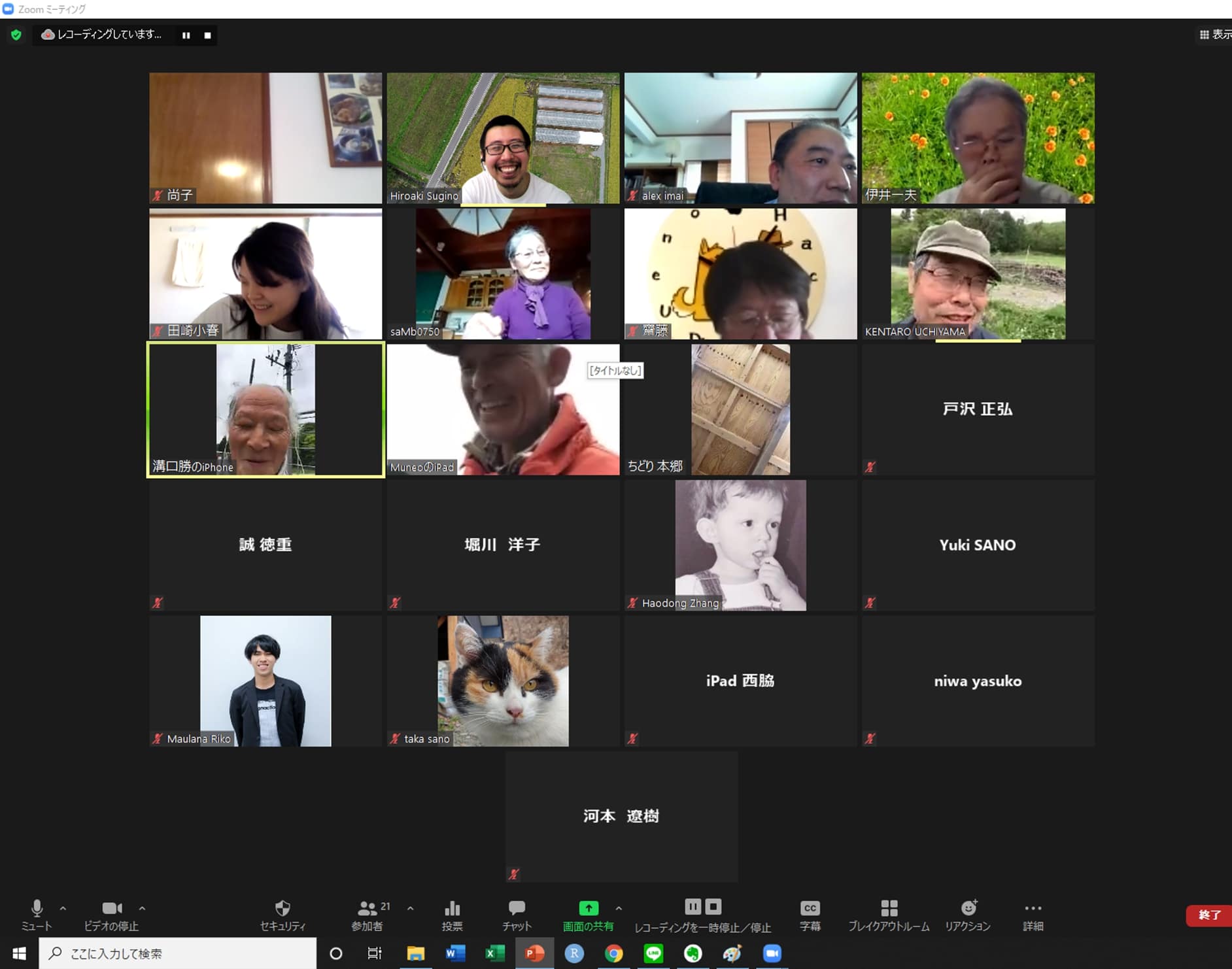
Task: Open Cortana circle icon in taskbar
Action: 336,953
